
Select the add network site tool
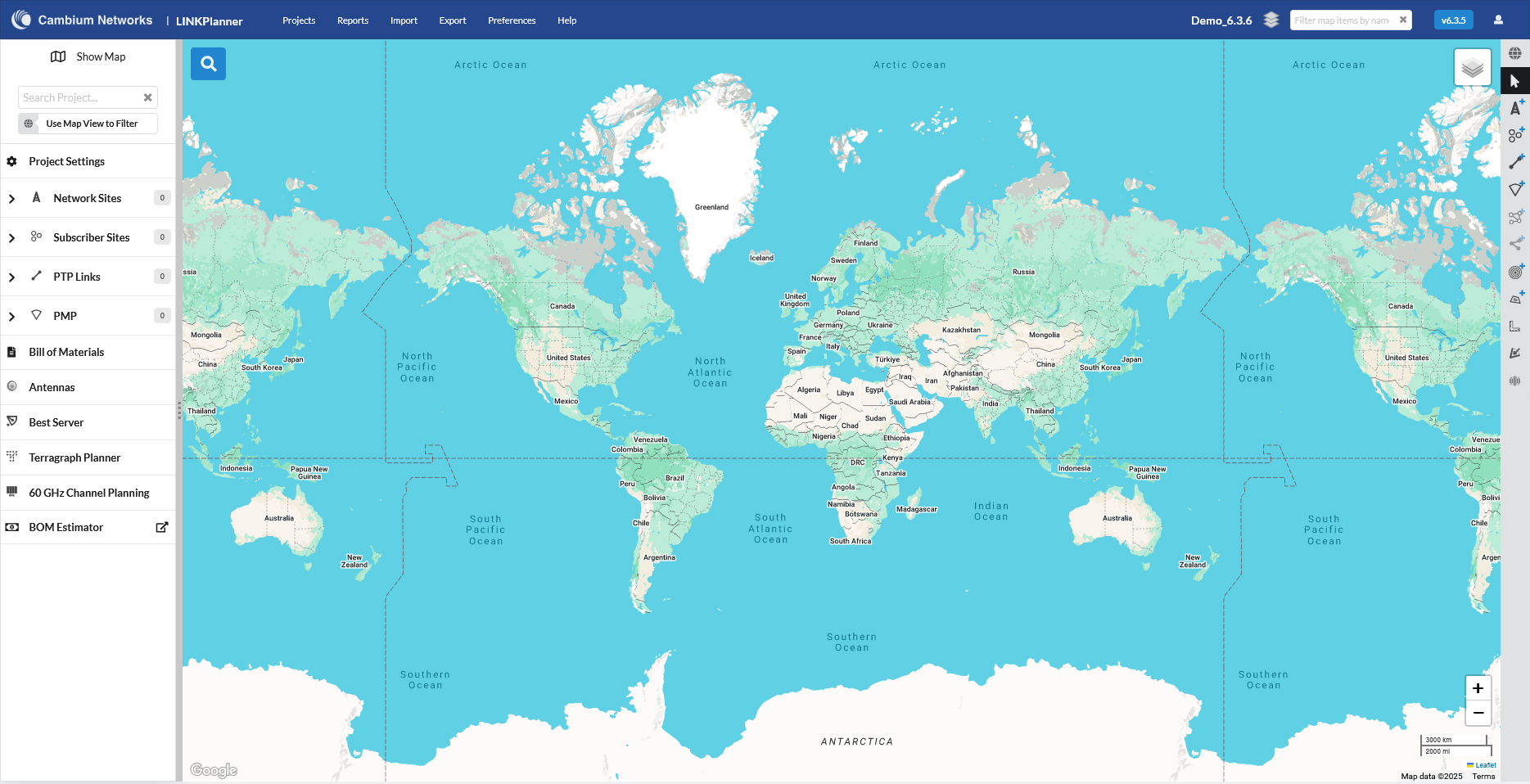[x=1515, y=108]
